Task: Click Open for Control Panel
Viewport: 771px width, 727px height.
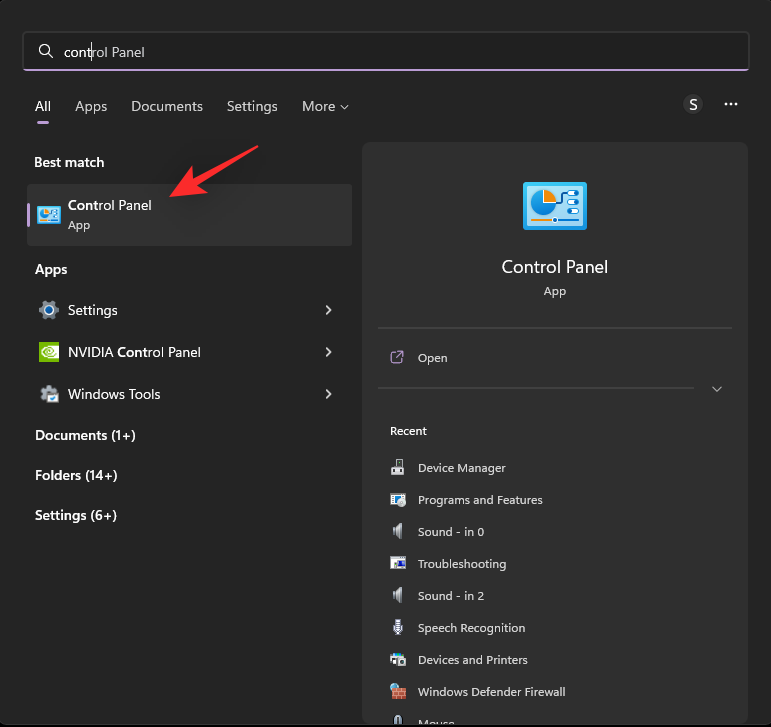Action: (432, 358)
